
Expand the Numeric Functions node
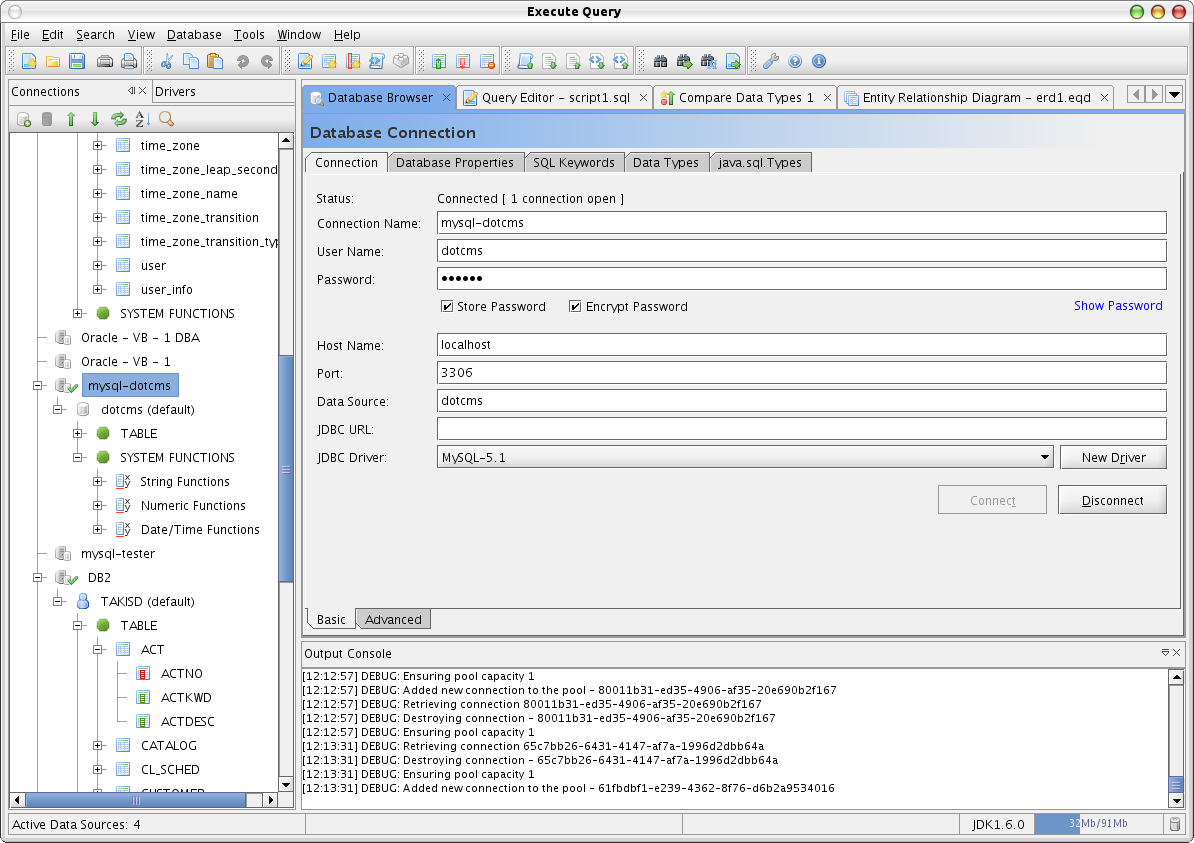[x=97, y=506]
